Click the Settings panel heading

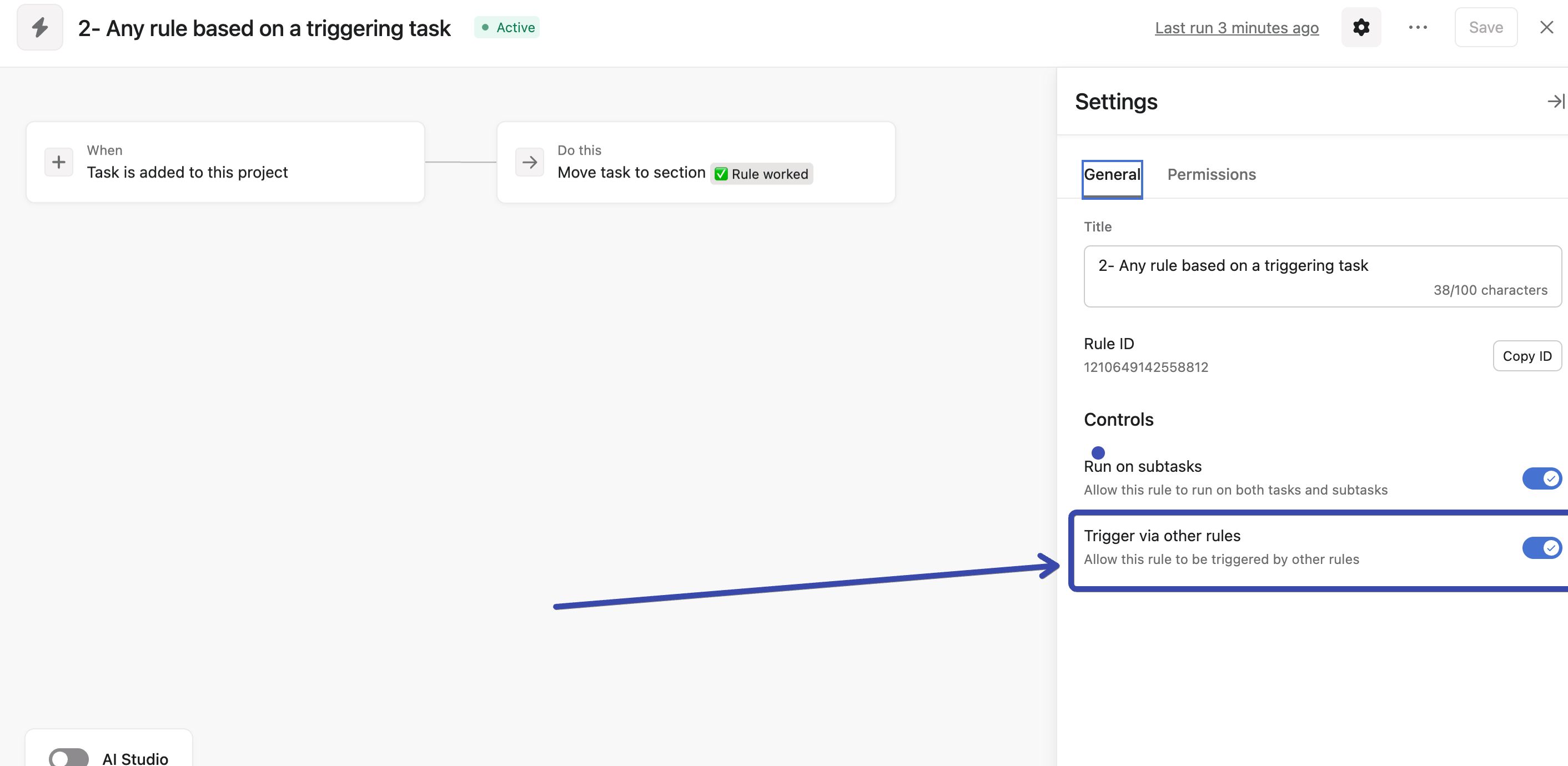coord(1115,102)
